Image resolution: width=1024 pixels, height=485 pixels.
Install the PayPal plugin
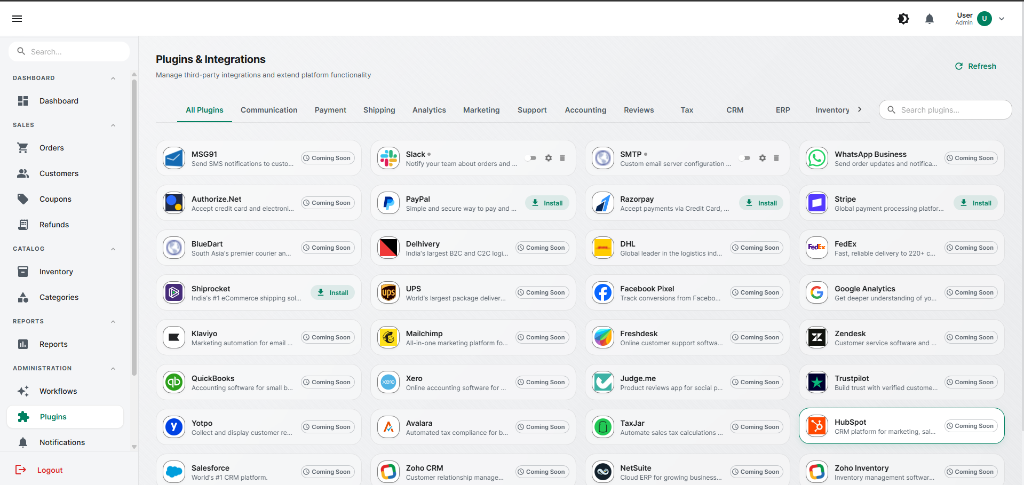coord(547,203)
